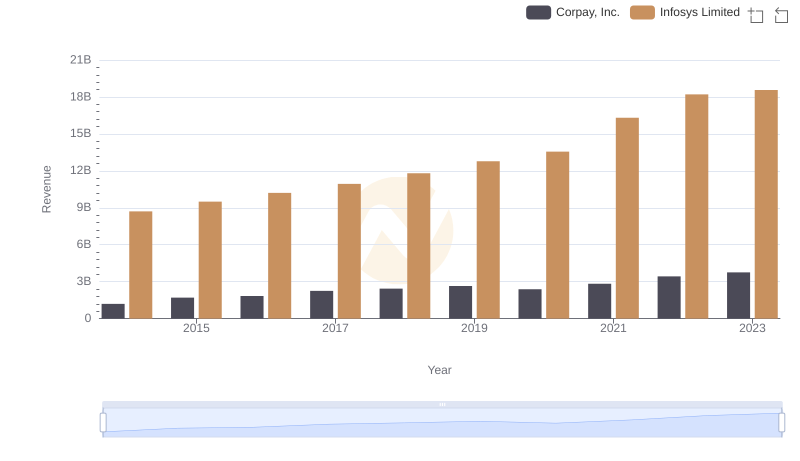This screenshot has height=461, width=800.
Task: Click the Infosys bar for 2022
Action: (696, 206)
